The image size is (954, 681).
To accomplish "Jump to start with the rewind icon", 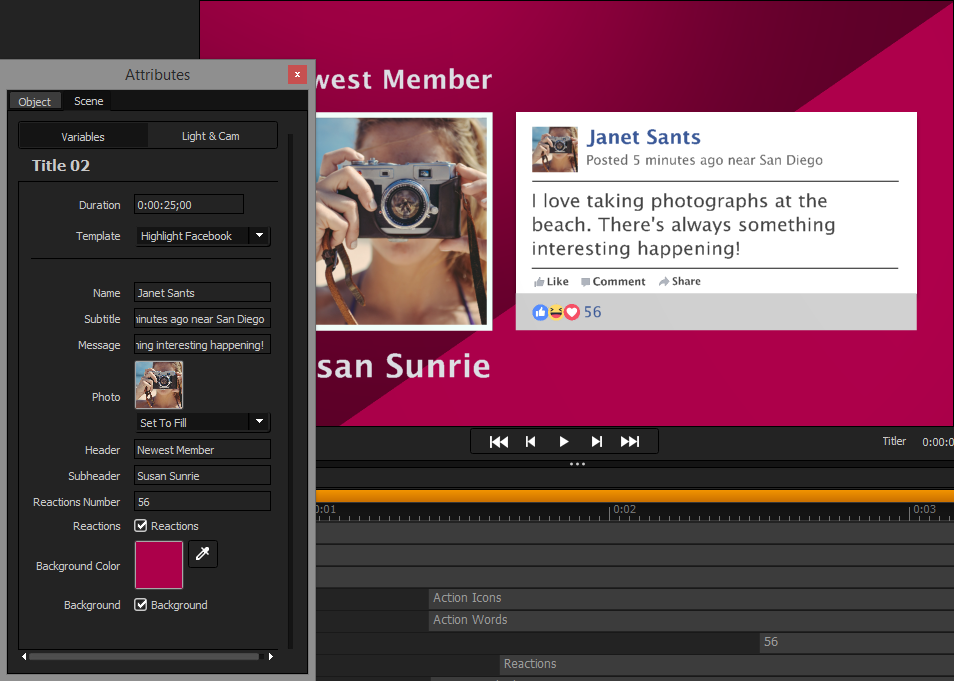I will tap(498, 441).
